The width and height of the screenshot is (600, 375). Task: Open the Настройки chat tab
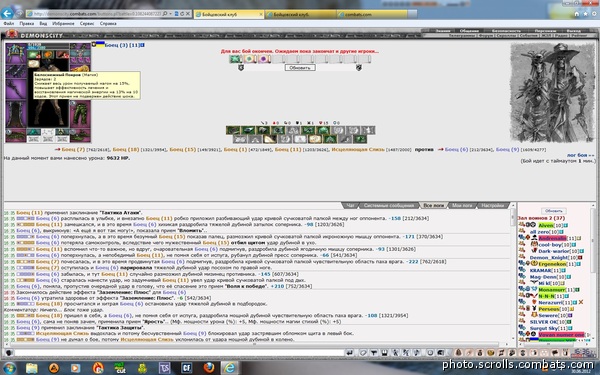(492, 206)
